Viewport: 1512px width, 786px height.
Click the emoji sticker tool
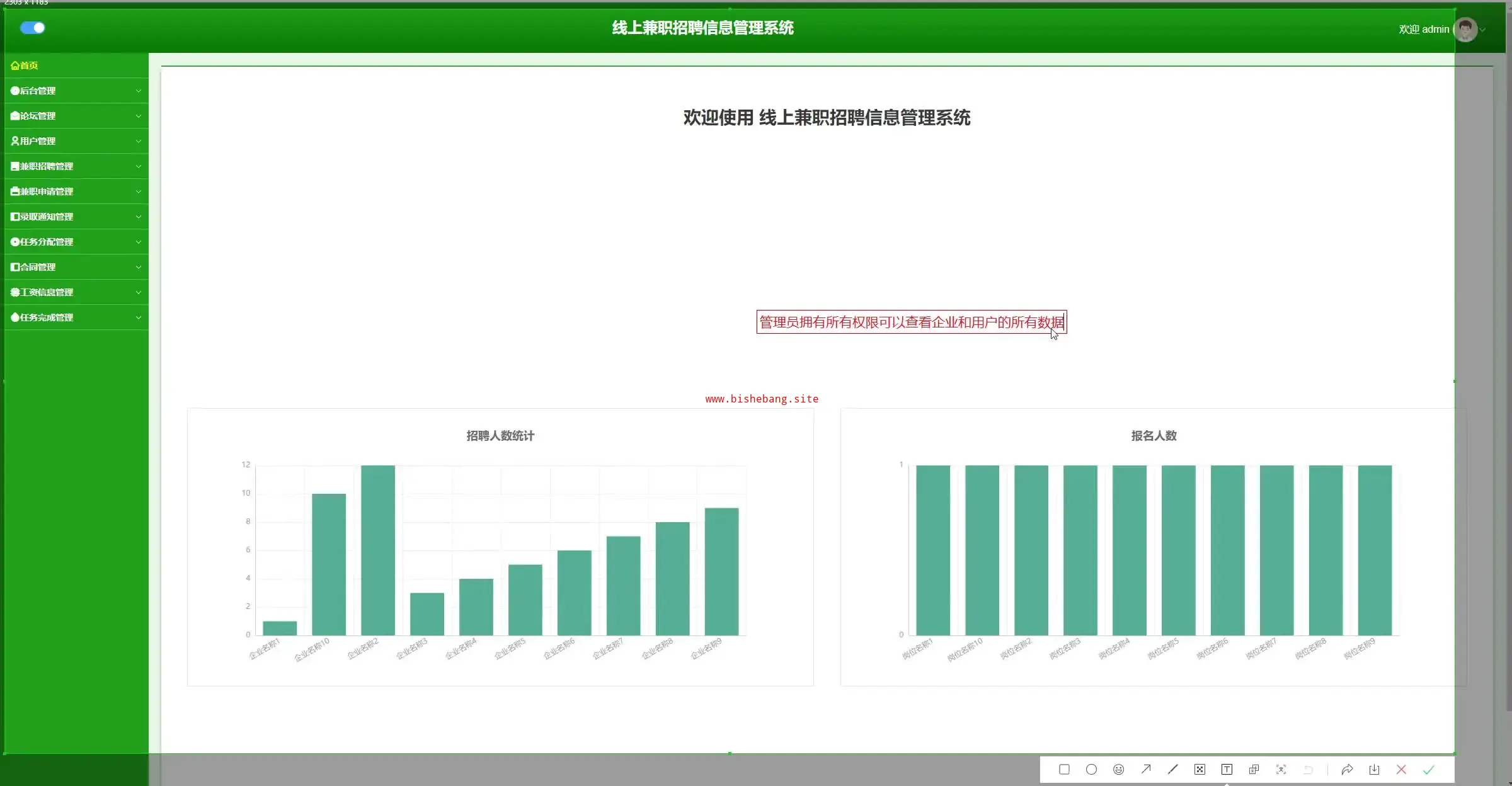[x=1118, y=769]
